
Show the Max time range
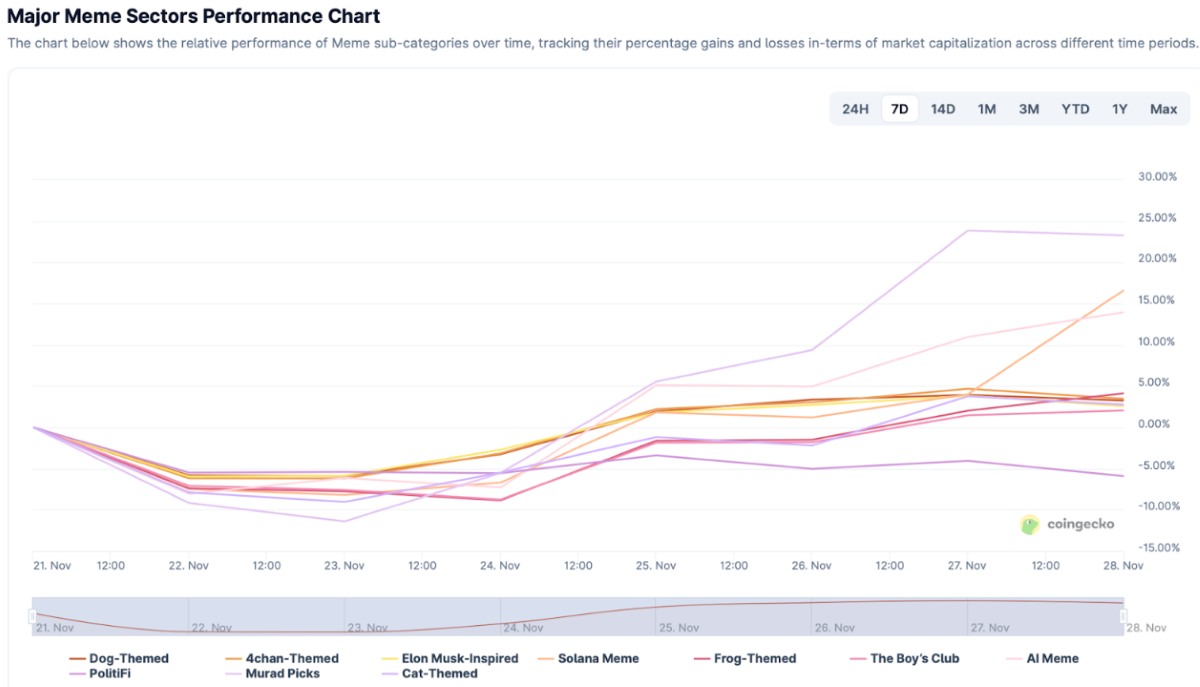tap(1163, 109)
